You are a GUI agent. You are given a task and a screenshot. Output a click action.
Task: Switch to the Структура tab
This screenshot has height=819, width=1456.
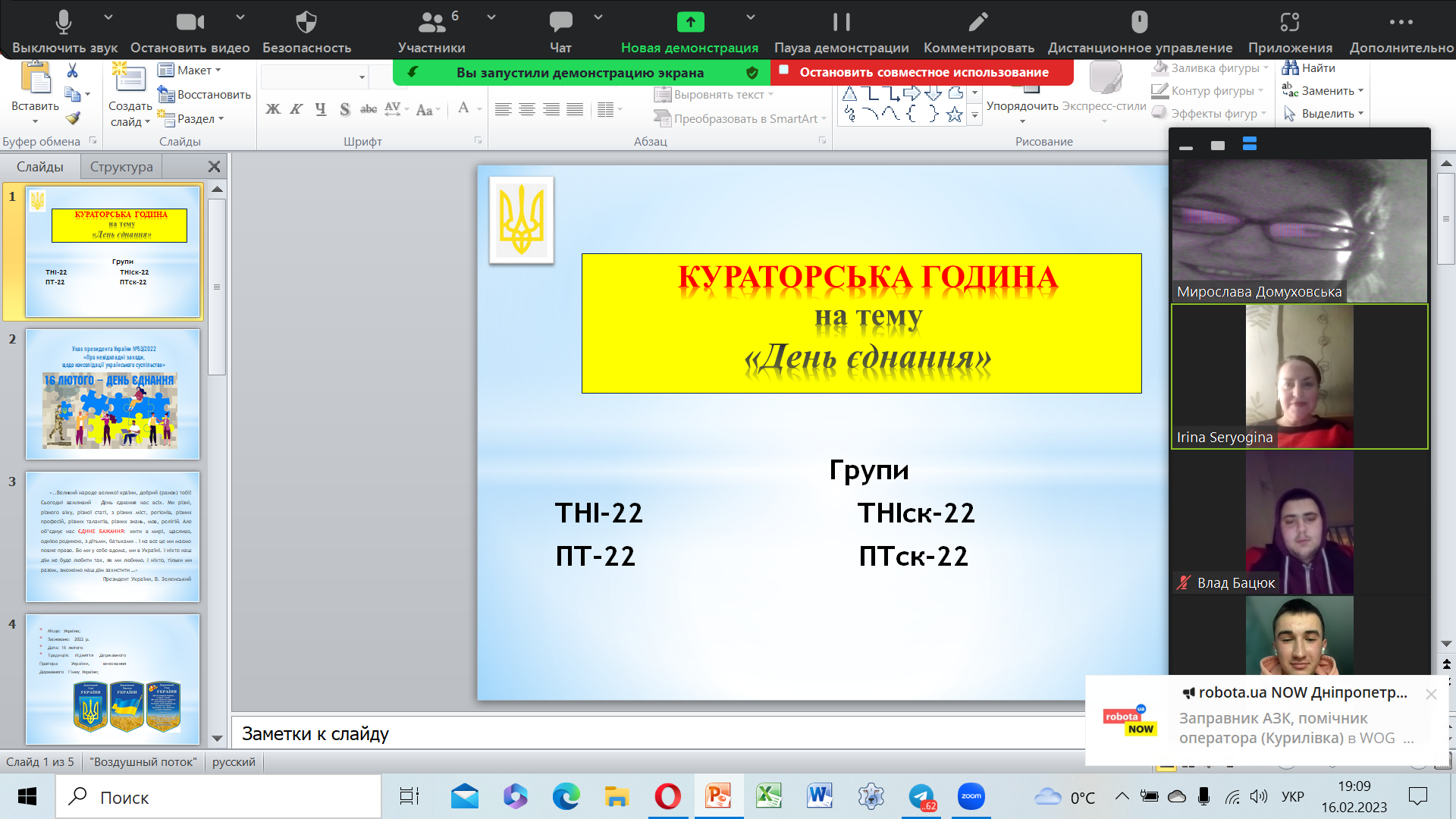click(121, 167)
